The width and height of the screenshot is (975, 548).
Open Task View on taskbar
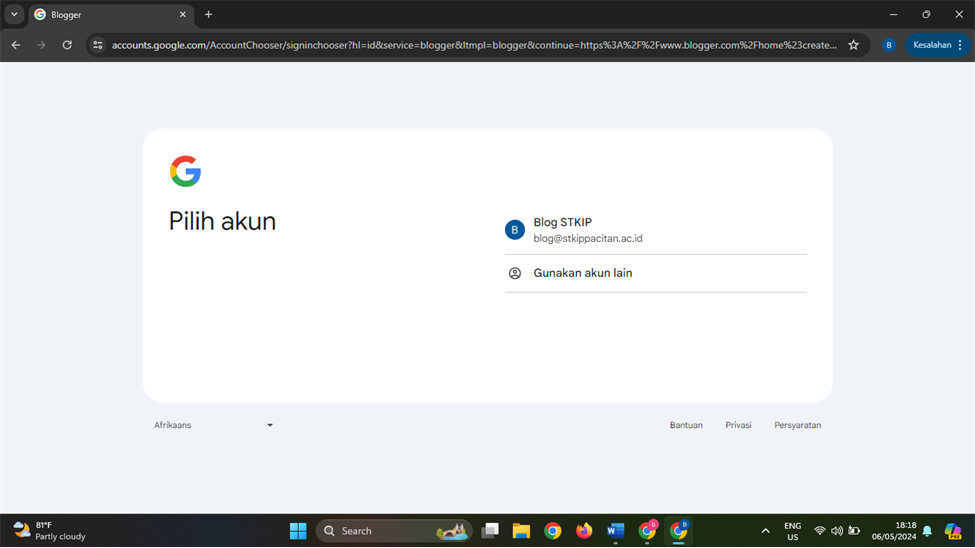490,531
